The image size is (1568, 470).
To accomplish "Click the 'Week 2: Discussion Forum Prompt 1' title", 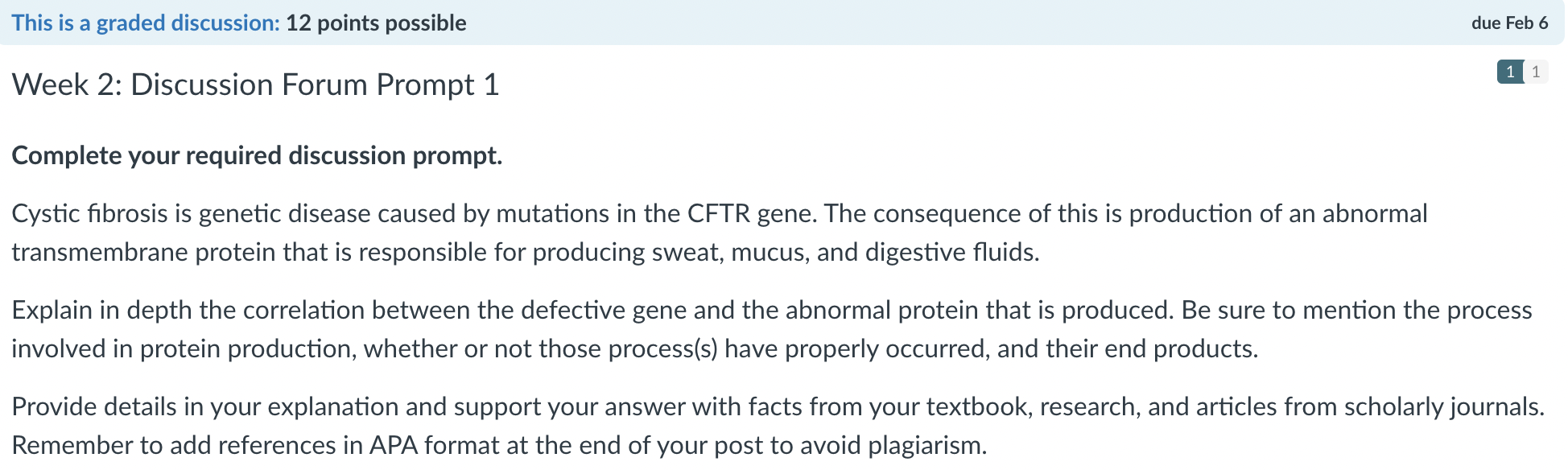I will click(x=255, y=85).
